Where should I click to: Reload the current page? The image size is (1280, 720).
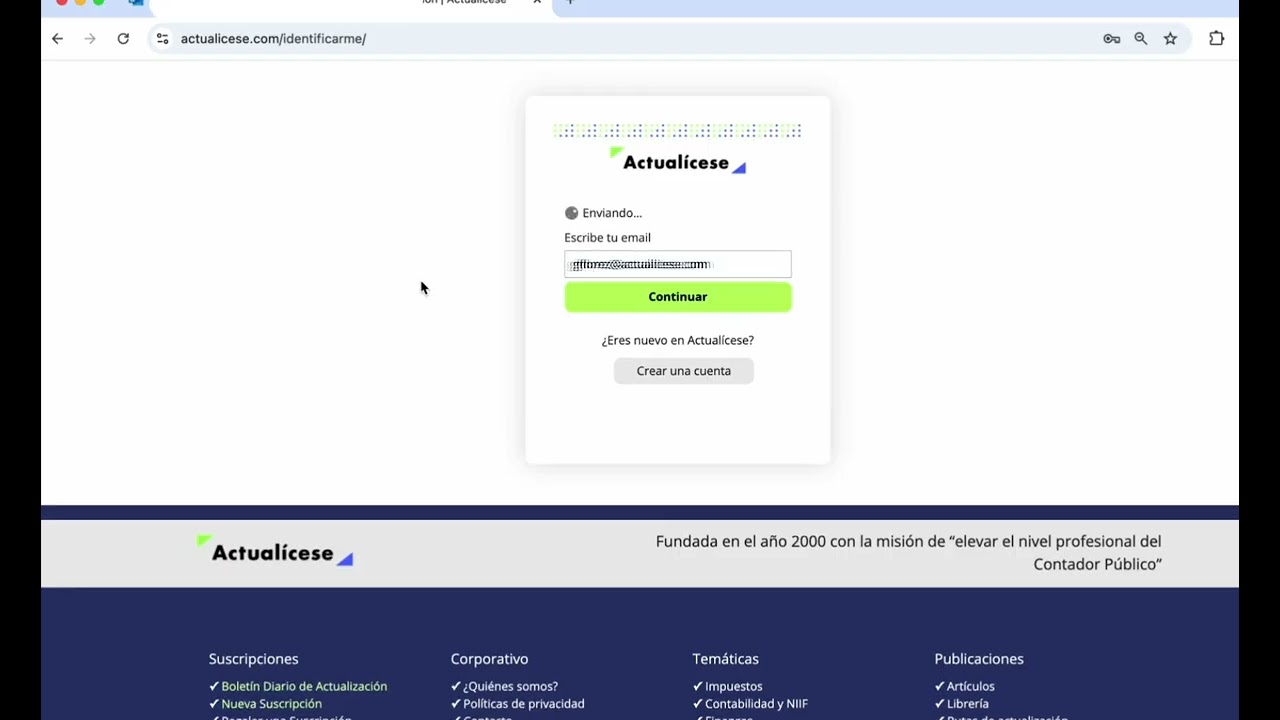point(123,39)
